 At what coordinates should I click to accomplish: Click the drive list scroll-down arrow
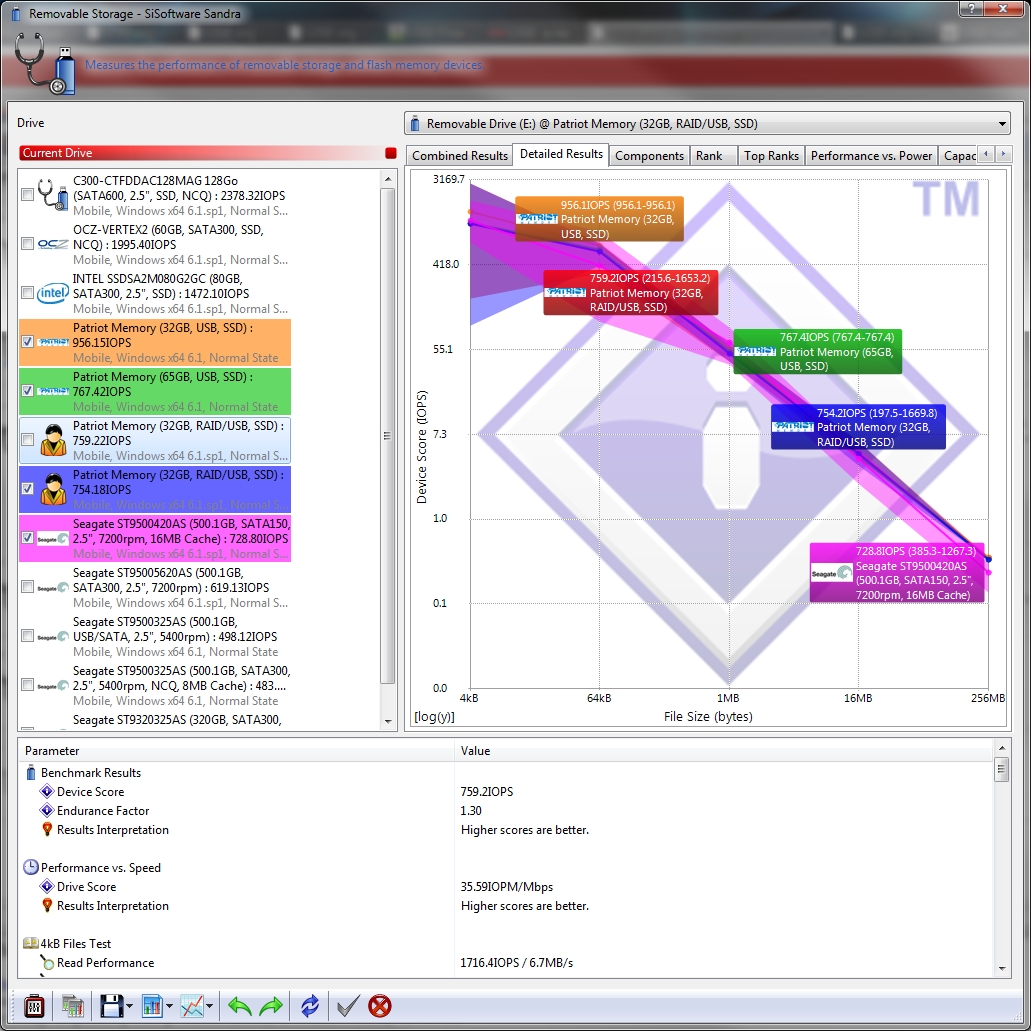tap(388, 721)
